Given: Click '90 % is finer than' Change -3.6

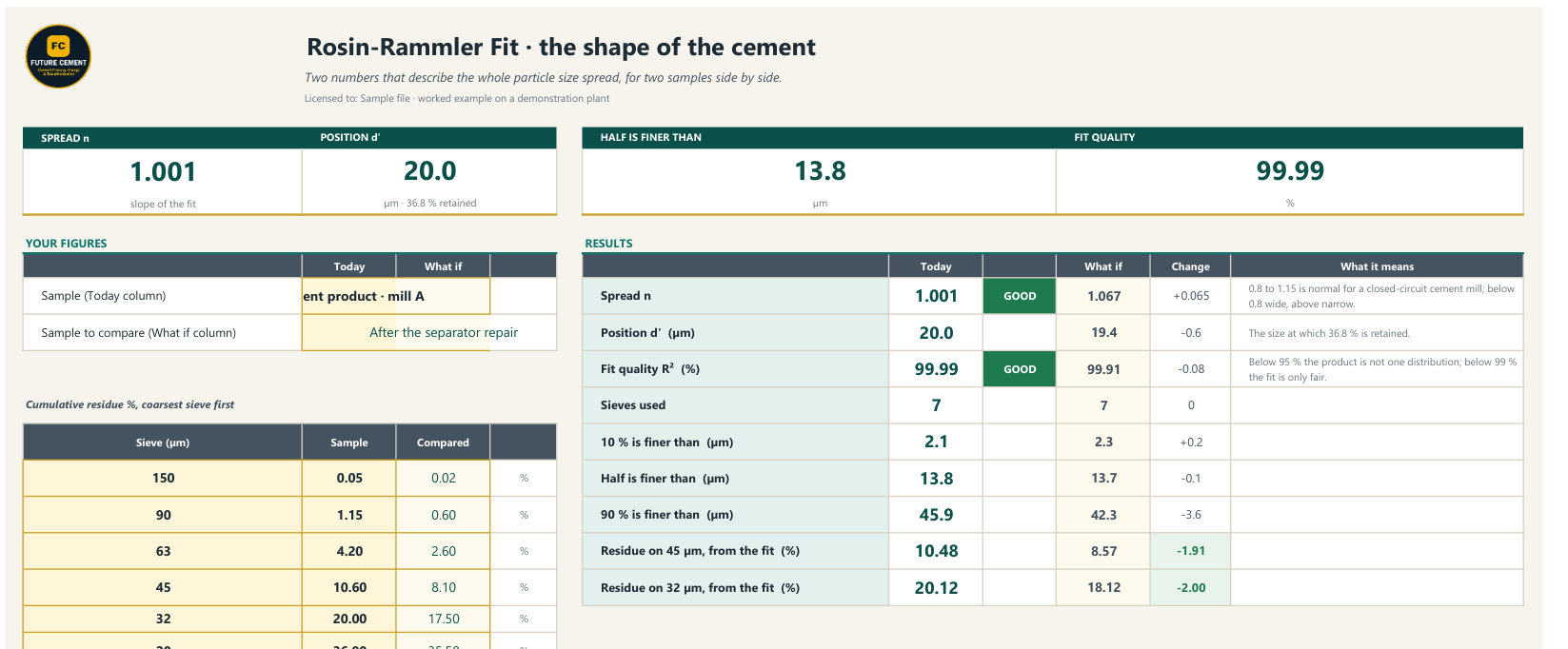Looking at the screenshot, I should pos(1191,515).
